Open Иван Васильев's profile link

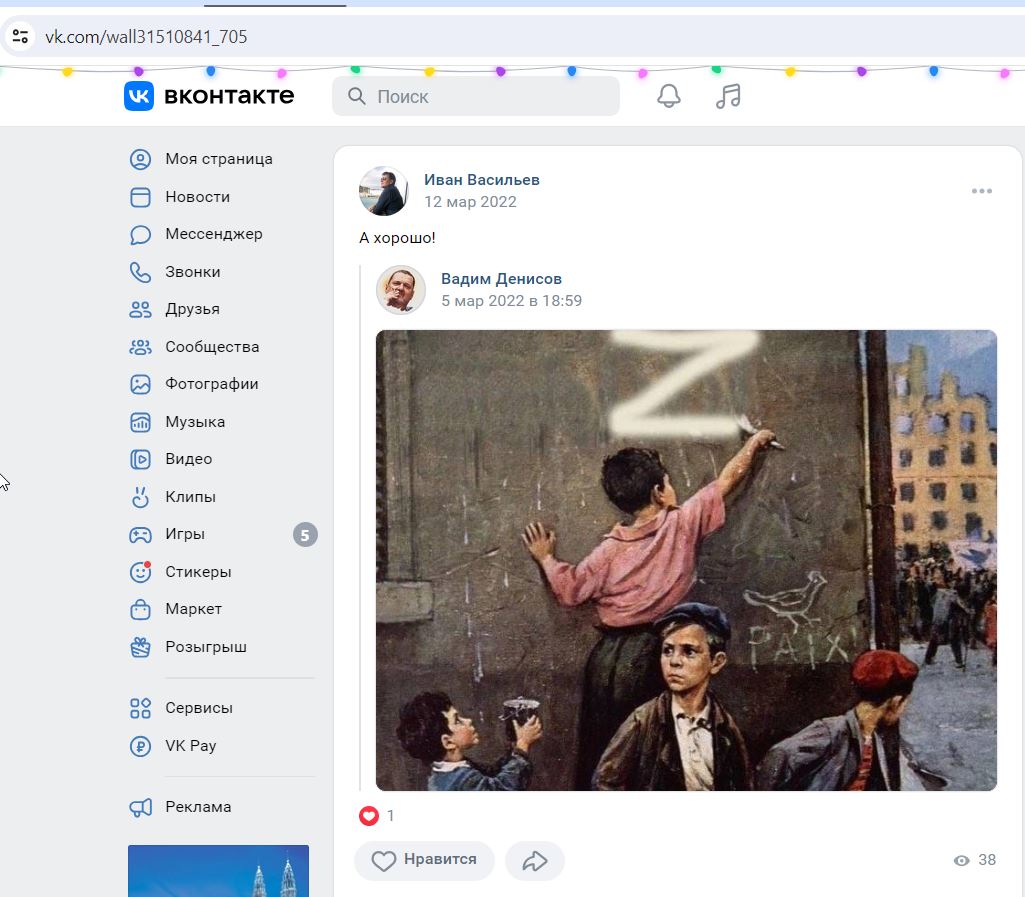tap(482, 180)
